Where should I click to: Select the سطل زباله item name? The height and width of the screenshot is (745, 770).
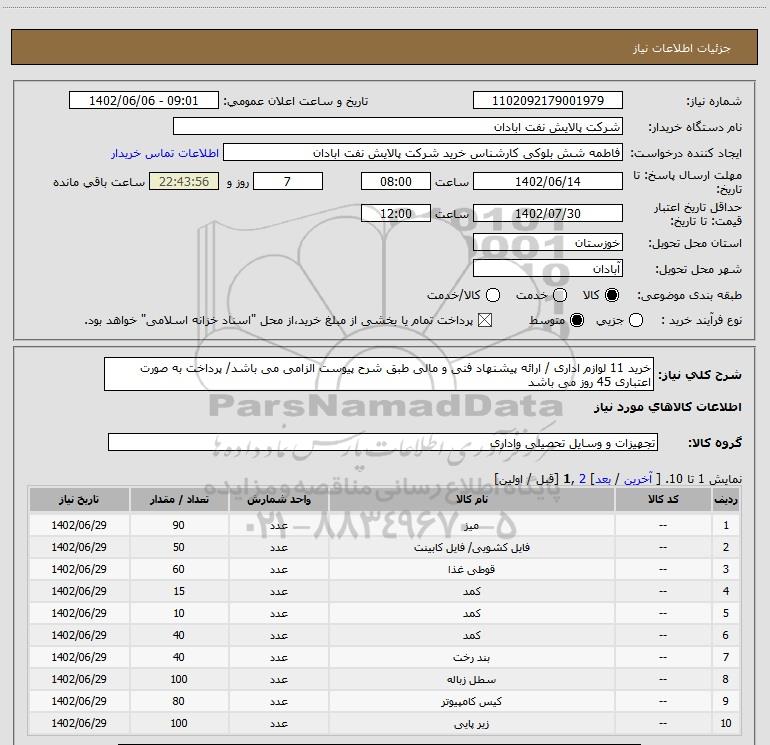(x=471, y=680)
